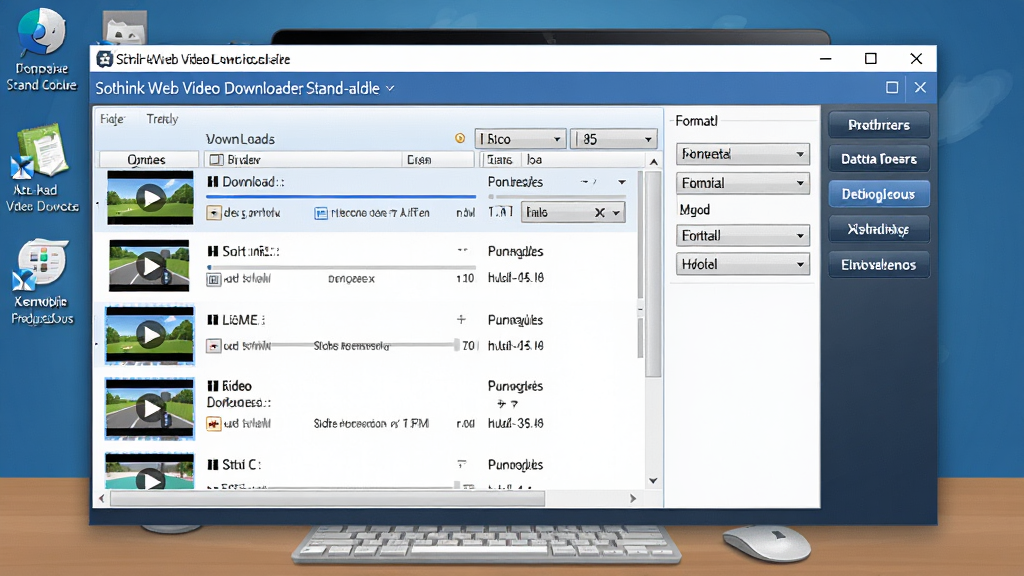
Task: Open the Trerdy menu
Action: 162,119
